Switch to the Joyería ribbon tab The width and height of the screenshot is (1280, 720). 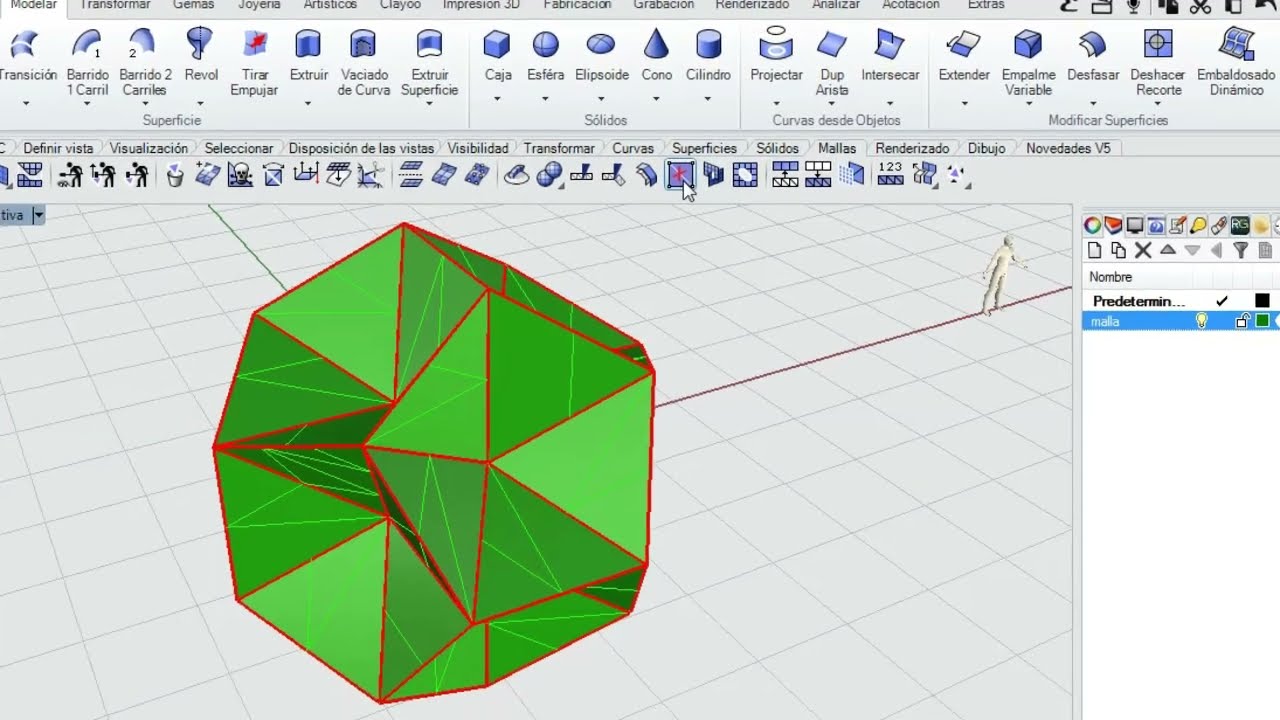click(260, 5)
